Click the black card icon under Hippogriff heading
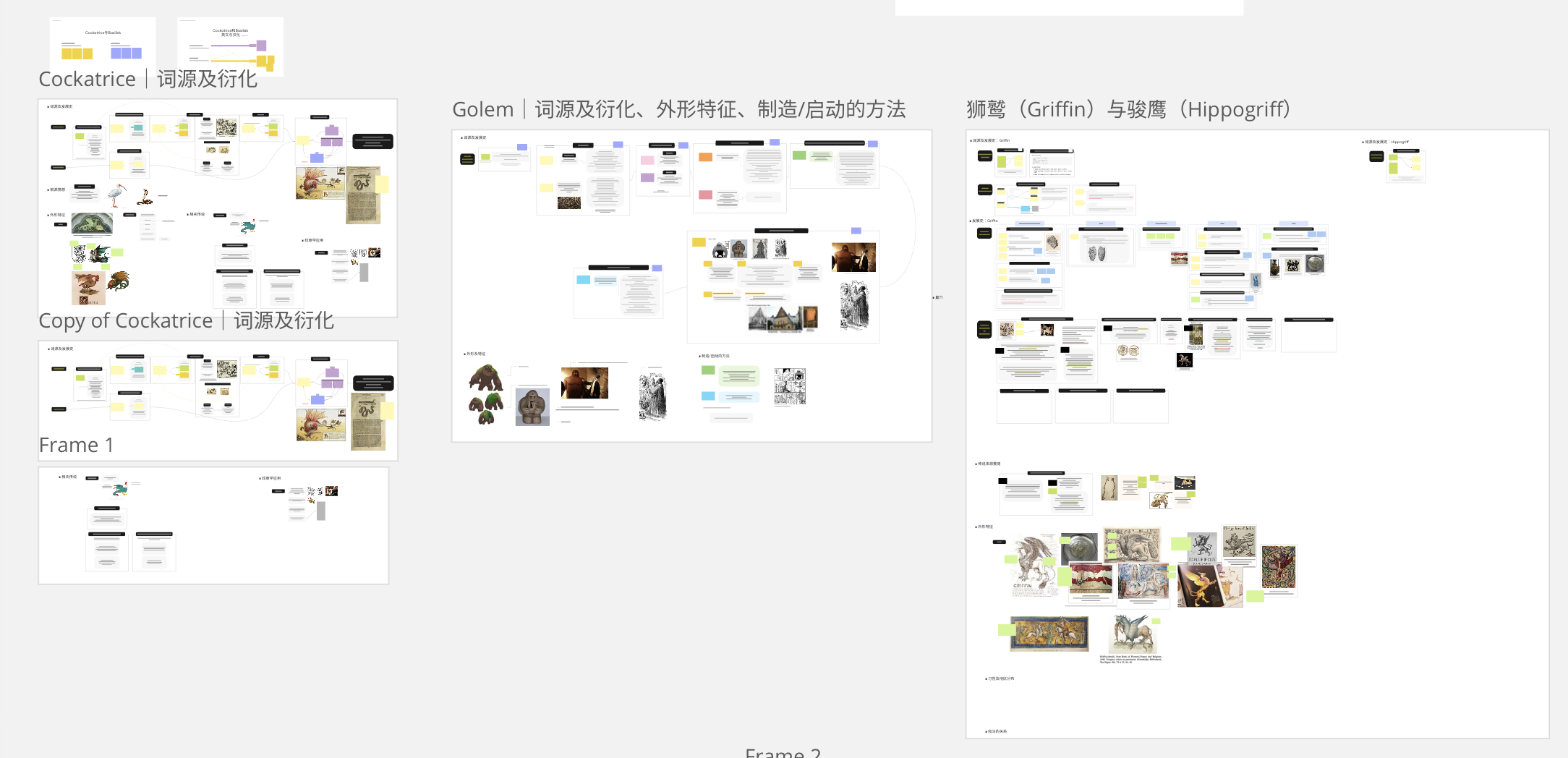1568x758 pixels. pyautogui.click(x=1376, y=156)
